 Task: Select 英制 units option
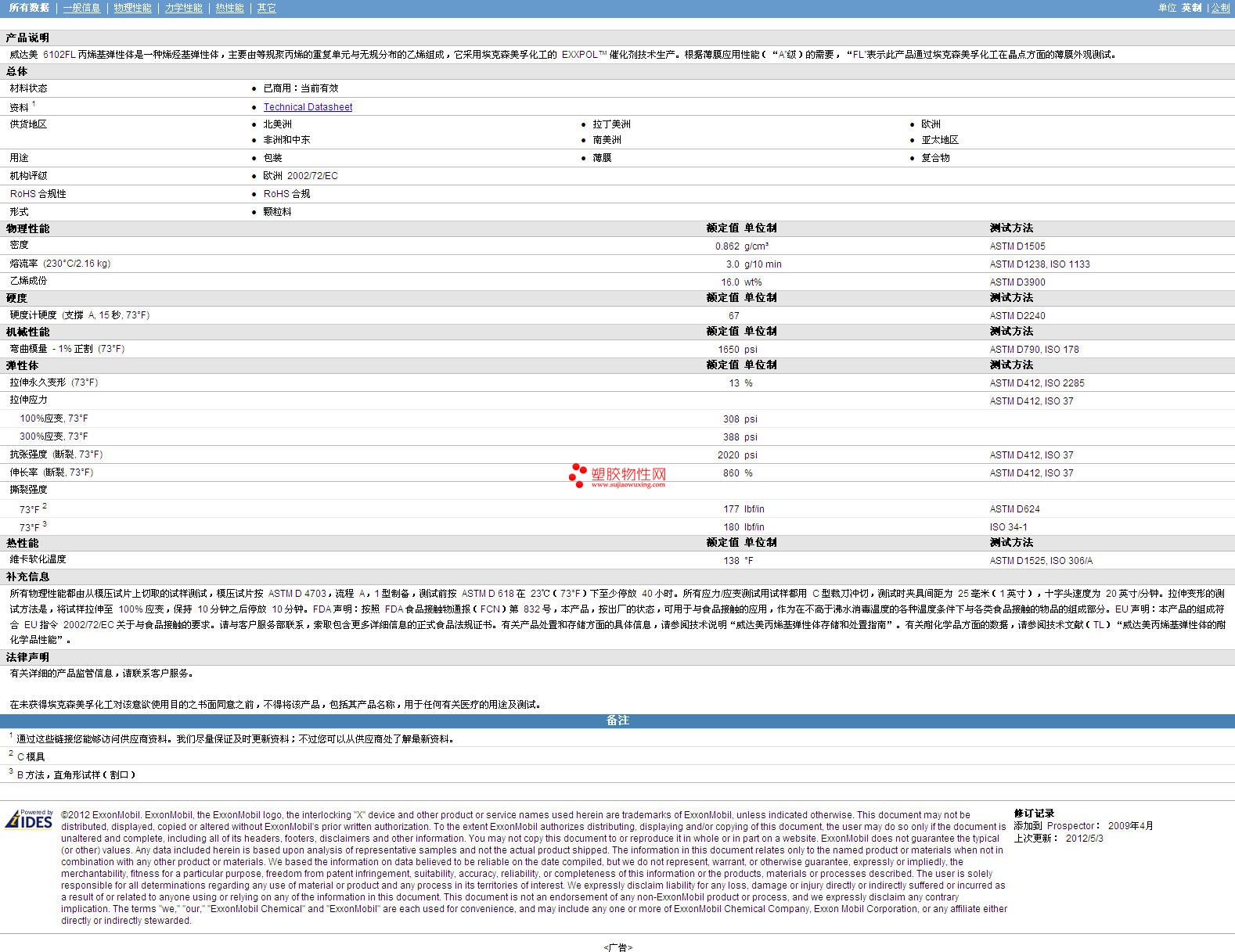coord(1191,8)
